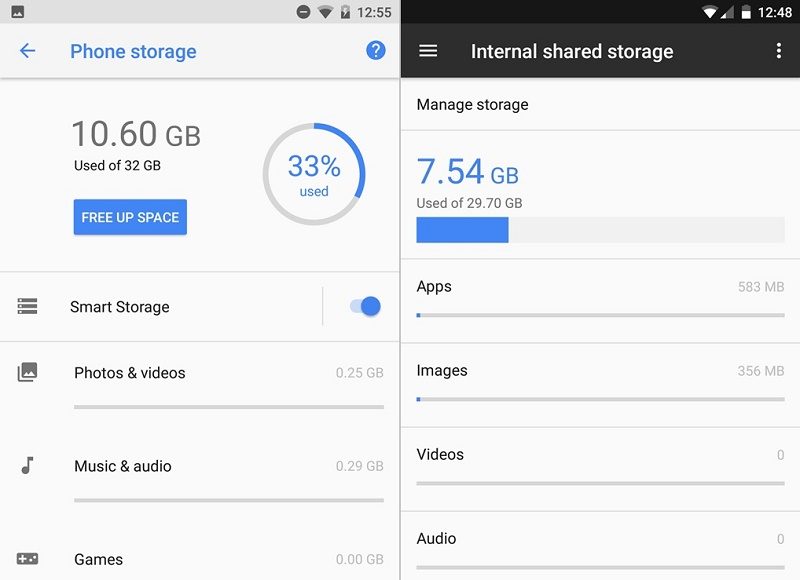Screen dimensions: 800x580
Task: Tap the back arrow in Phone storage
Action: 27,51
